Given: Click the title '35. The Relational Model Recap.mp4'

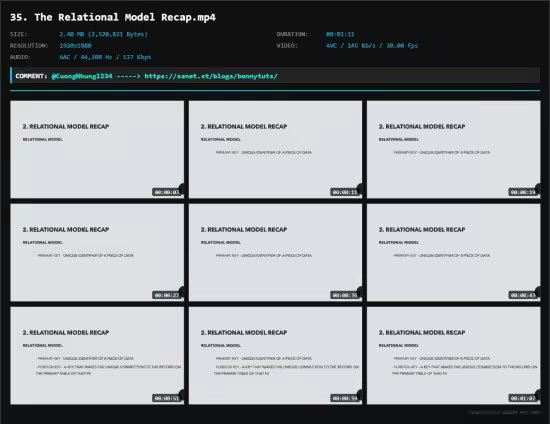Looking at the screenshot, I should (x=113, y=17).
